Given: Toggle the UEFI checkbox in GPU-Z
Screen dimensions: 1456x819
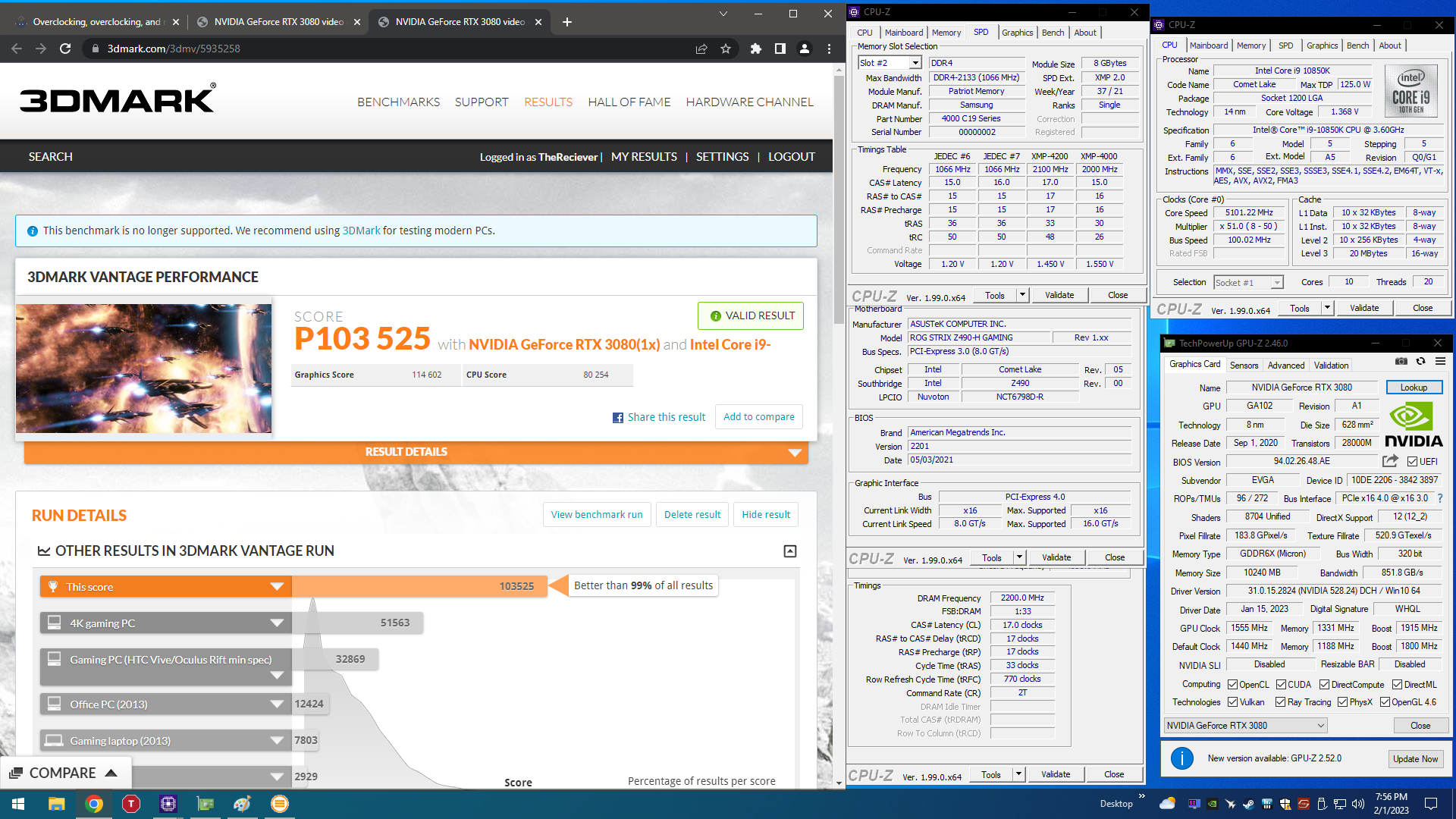Looking at the screenshot, I should [1412, 461].
